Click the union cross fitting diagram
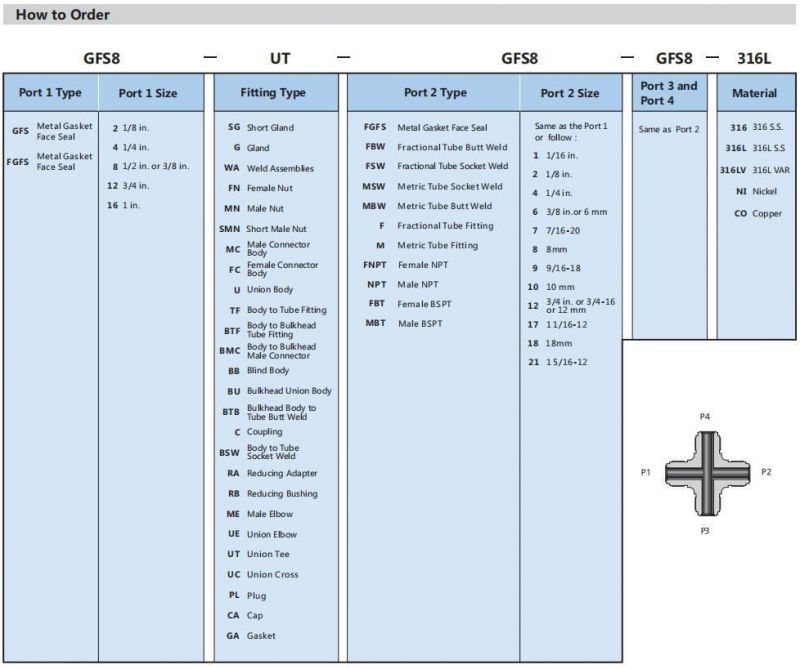This screenshot has height=669, width=800. coord(707,473)
